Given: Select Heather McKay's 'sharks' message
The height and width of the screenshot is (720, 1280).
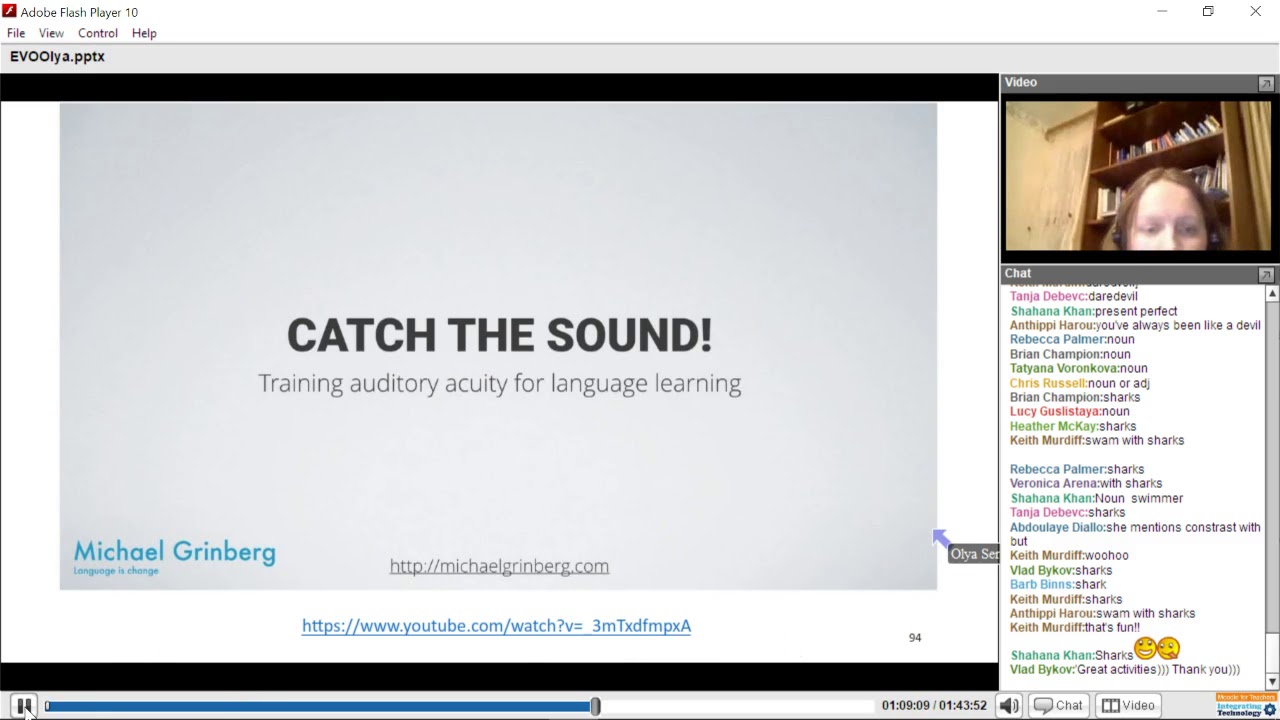Looking at the screenshot, I should [x=1073, y=426].
